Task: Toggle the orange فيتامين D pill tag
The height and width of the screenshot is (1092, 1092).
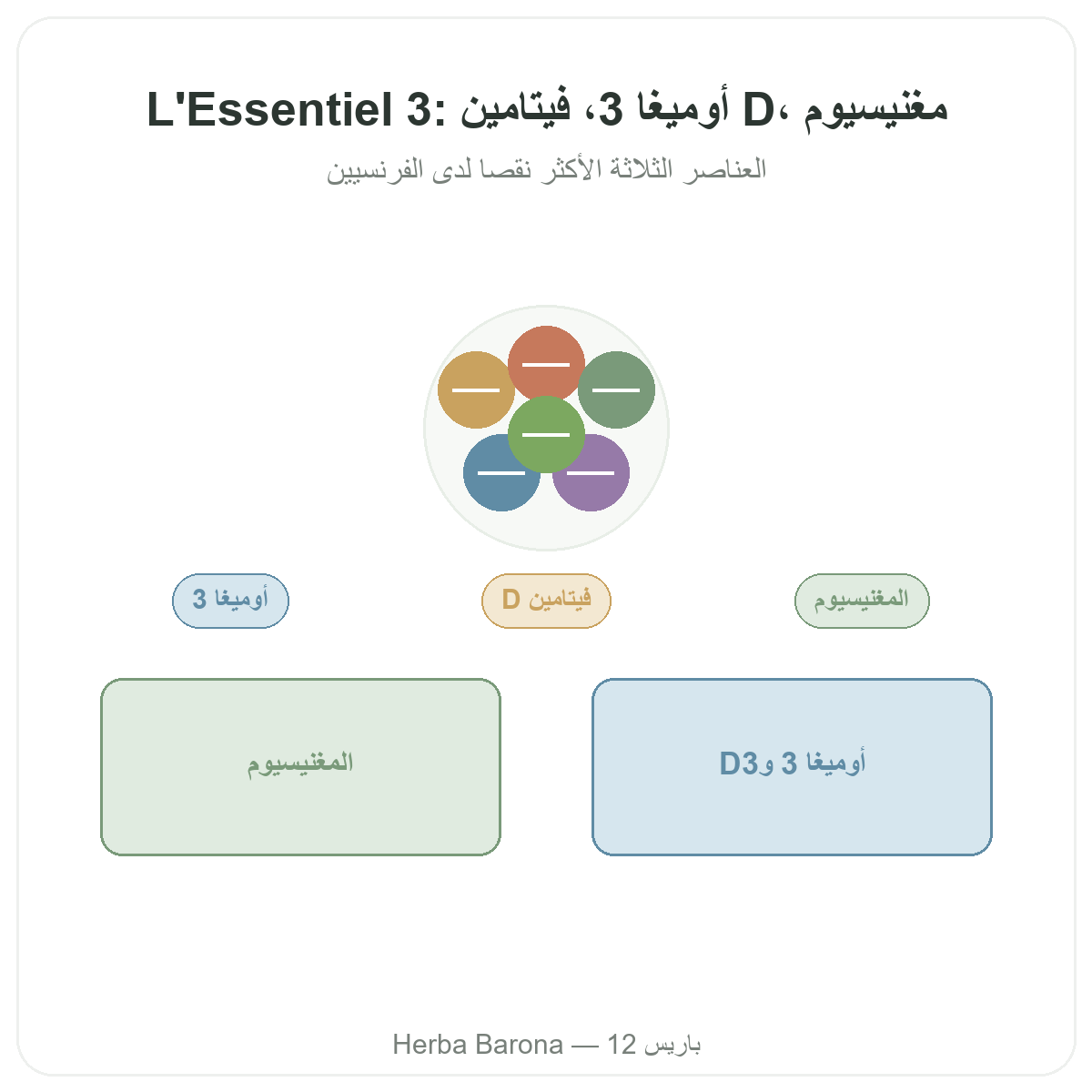Action: tap(546, 601)
